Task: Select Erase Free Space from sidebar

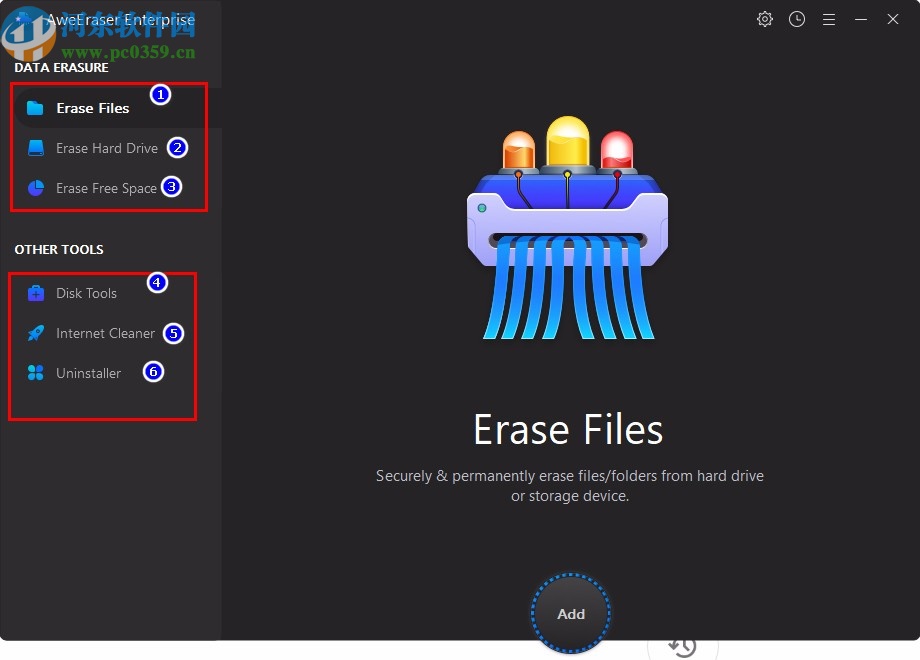Action: point(106,187)
